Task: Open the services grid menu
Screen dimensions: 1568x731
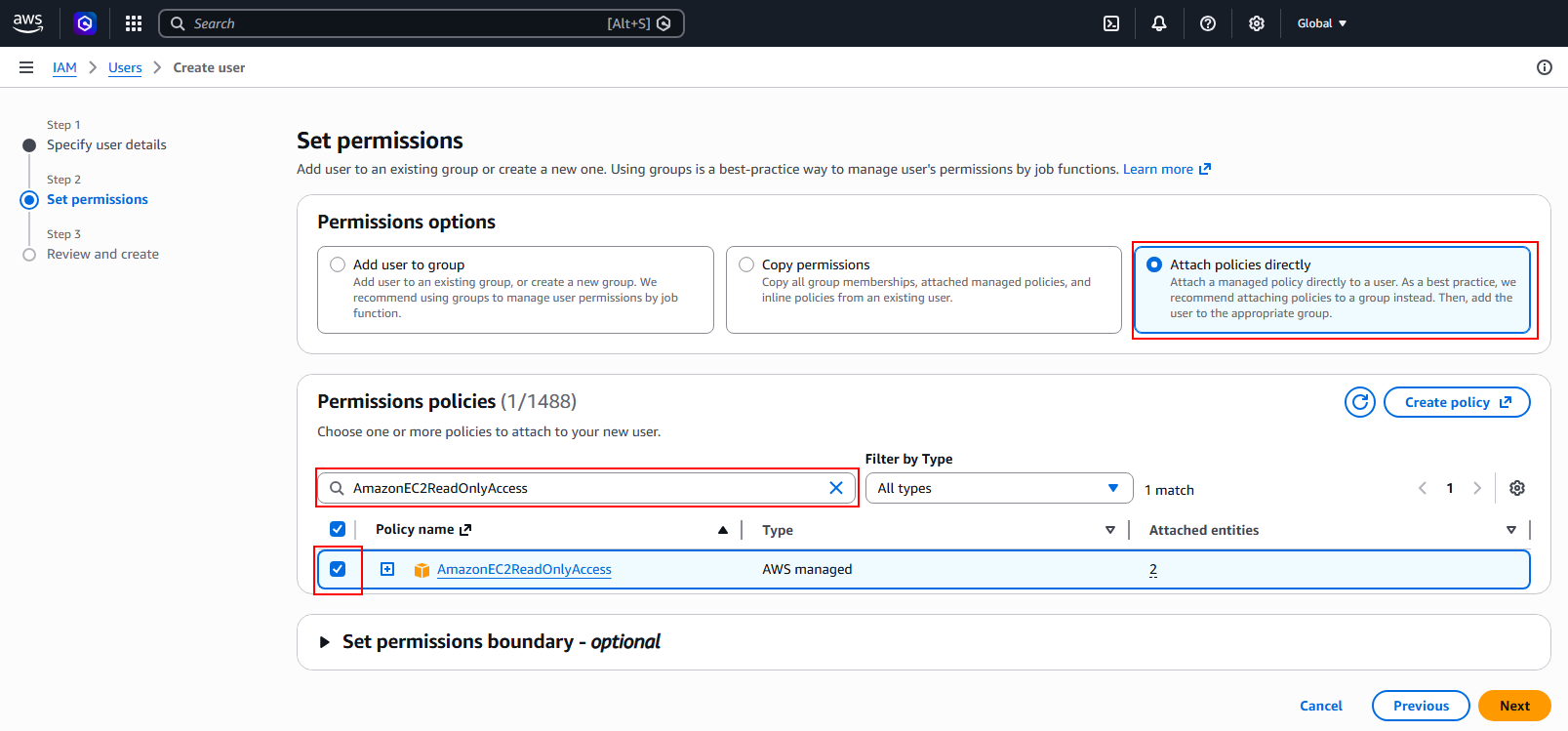Action: [x=134, y=23]
